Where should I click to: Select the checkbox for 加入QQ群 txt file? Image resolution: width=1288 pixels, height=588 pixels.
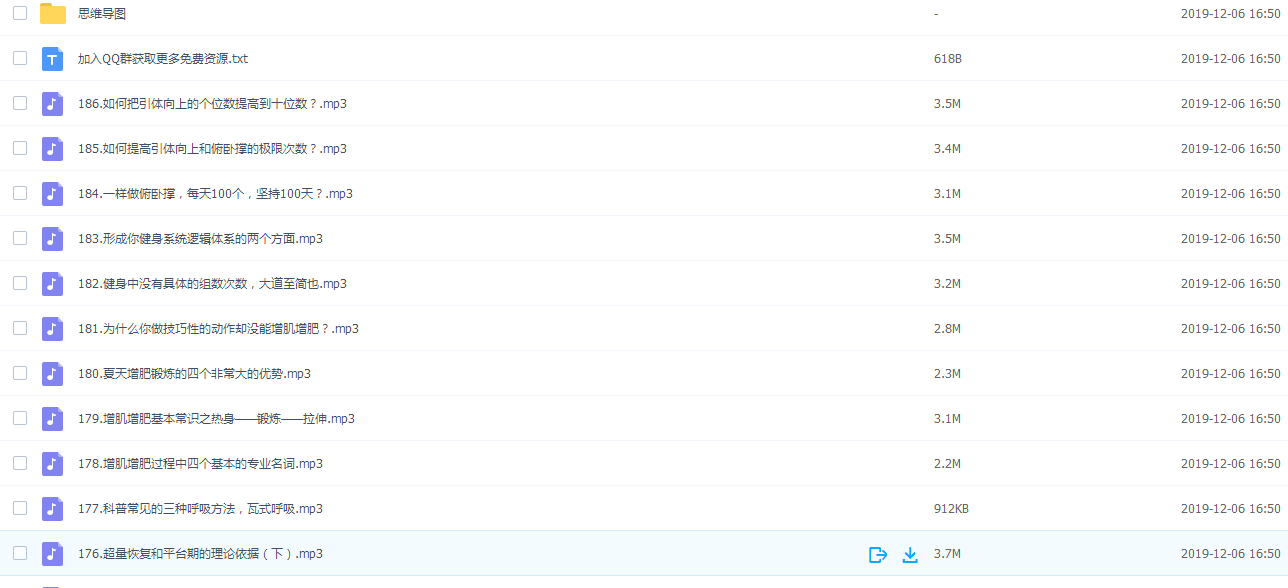pos(20,58)
